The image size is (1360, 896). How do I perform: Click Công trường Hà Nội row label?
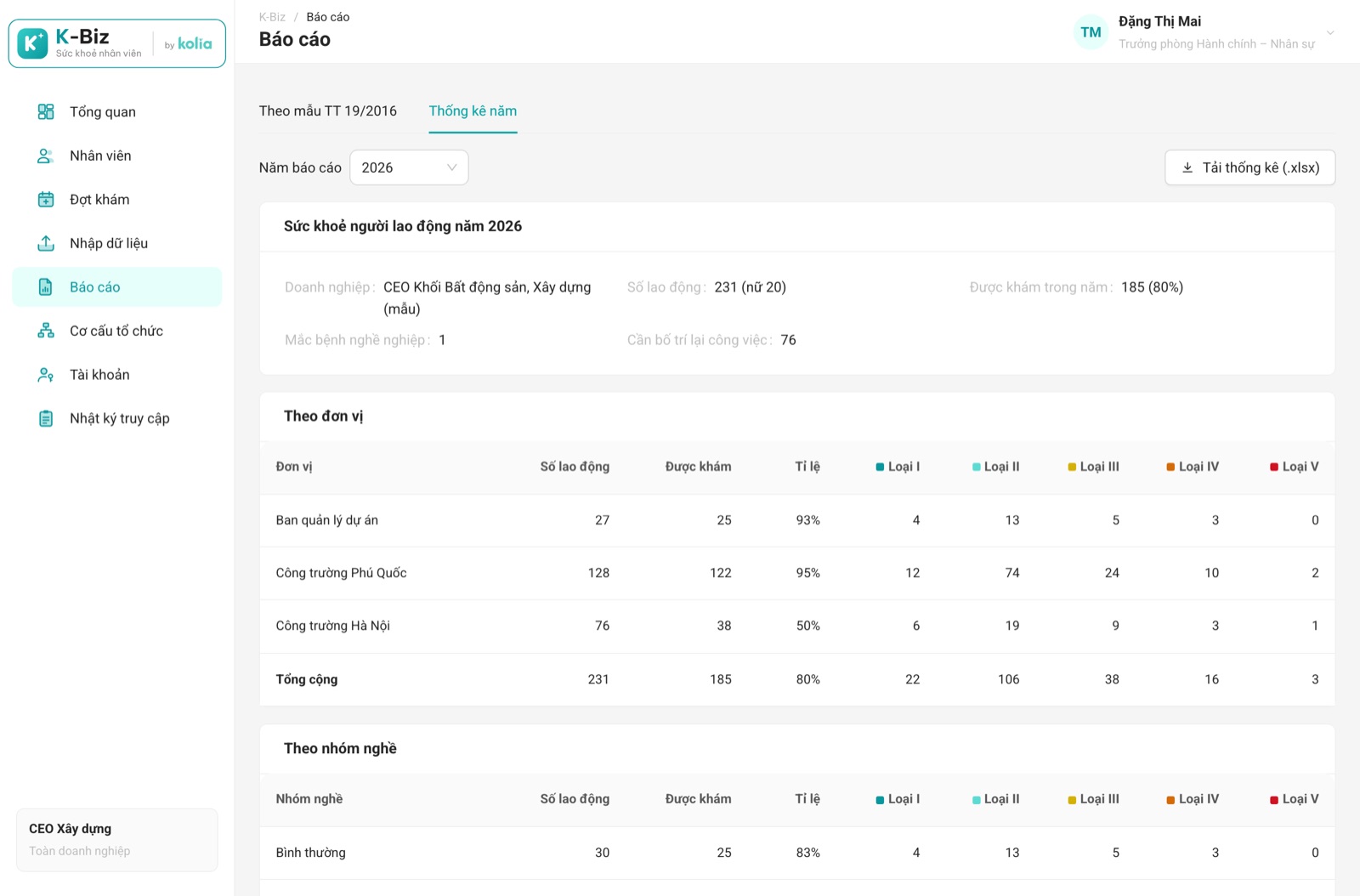pyautogui.click(x=332, y=626)
